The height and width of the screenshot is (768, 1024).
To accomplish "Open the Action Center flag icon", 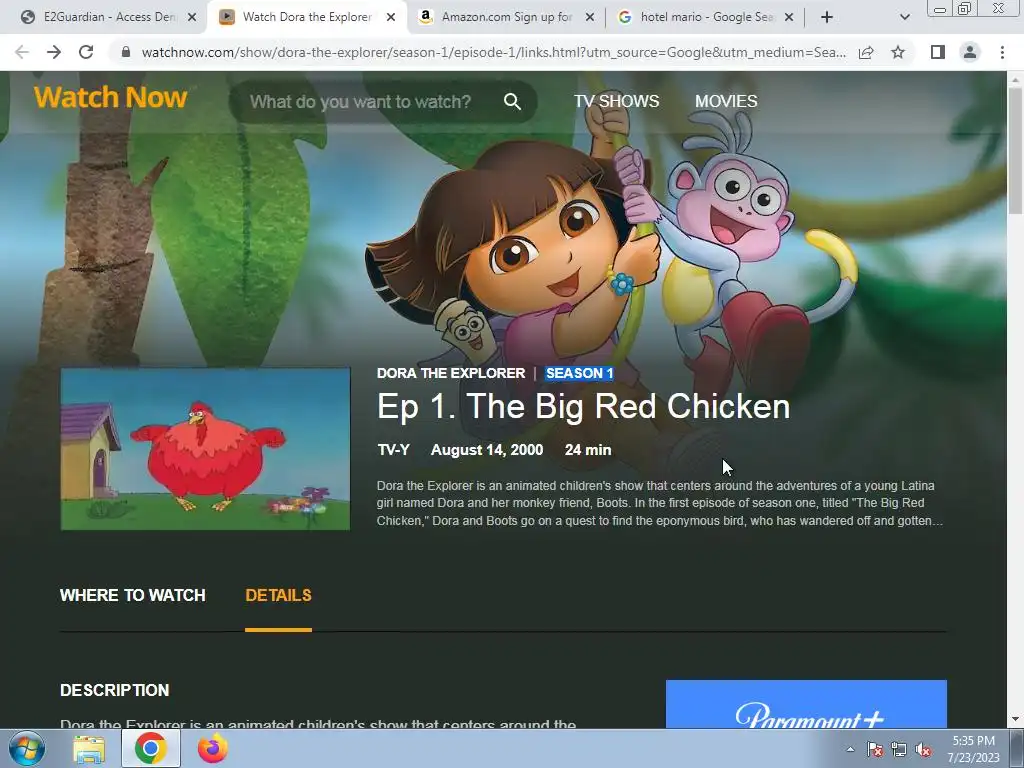I will (x=875, y=749).
